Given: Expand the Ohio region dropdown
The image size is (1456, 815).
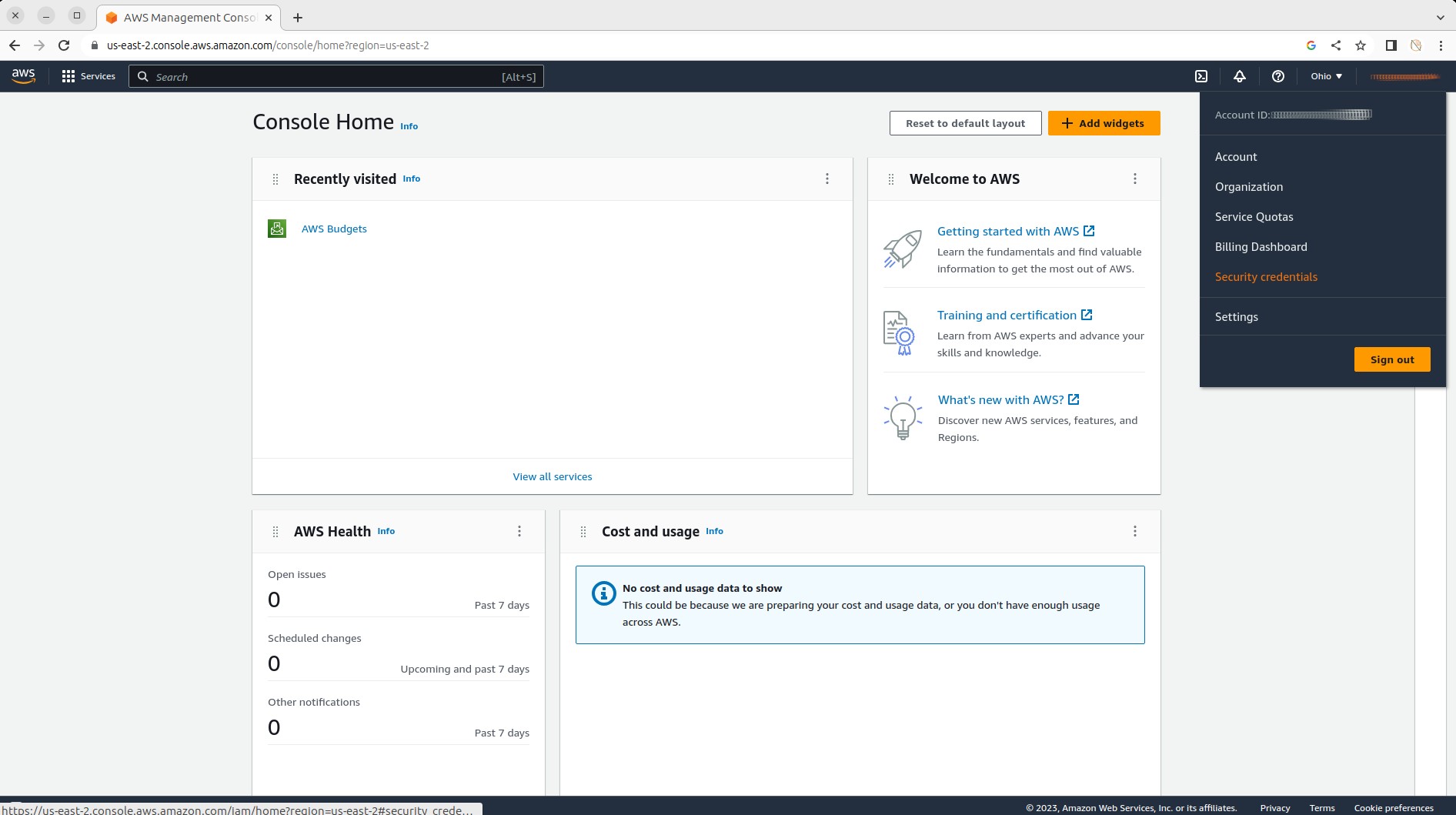Looking at the screenshot, I should tap(1327, 76).
